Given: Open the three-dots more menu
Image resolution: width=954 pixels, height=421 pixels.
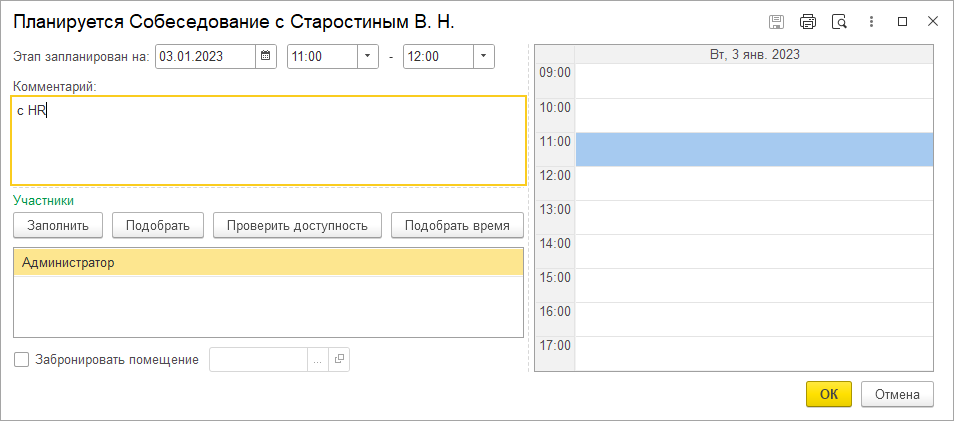Looking at the screenshot, I should tap(872, 21).
